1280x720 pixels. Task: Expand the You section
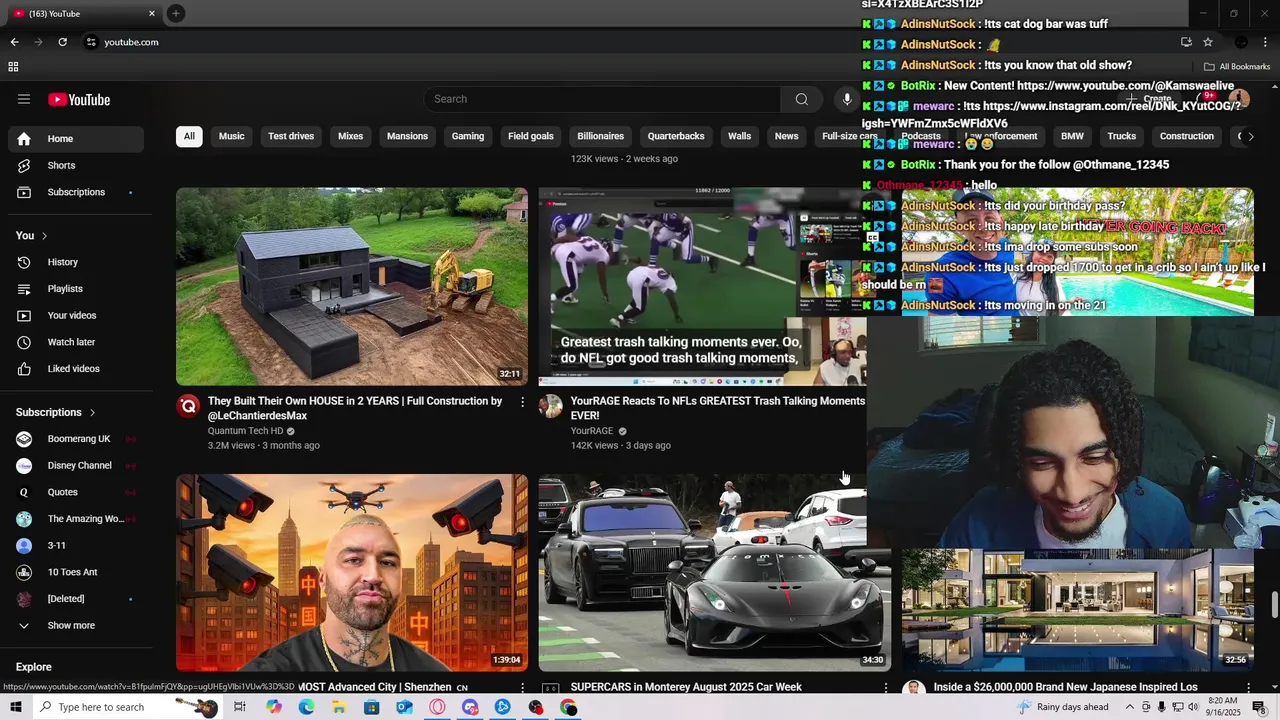tap(32, 236)
